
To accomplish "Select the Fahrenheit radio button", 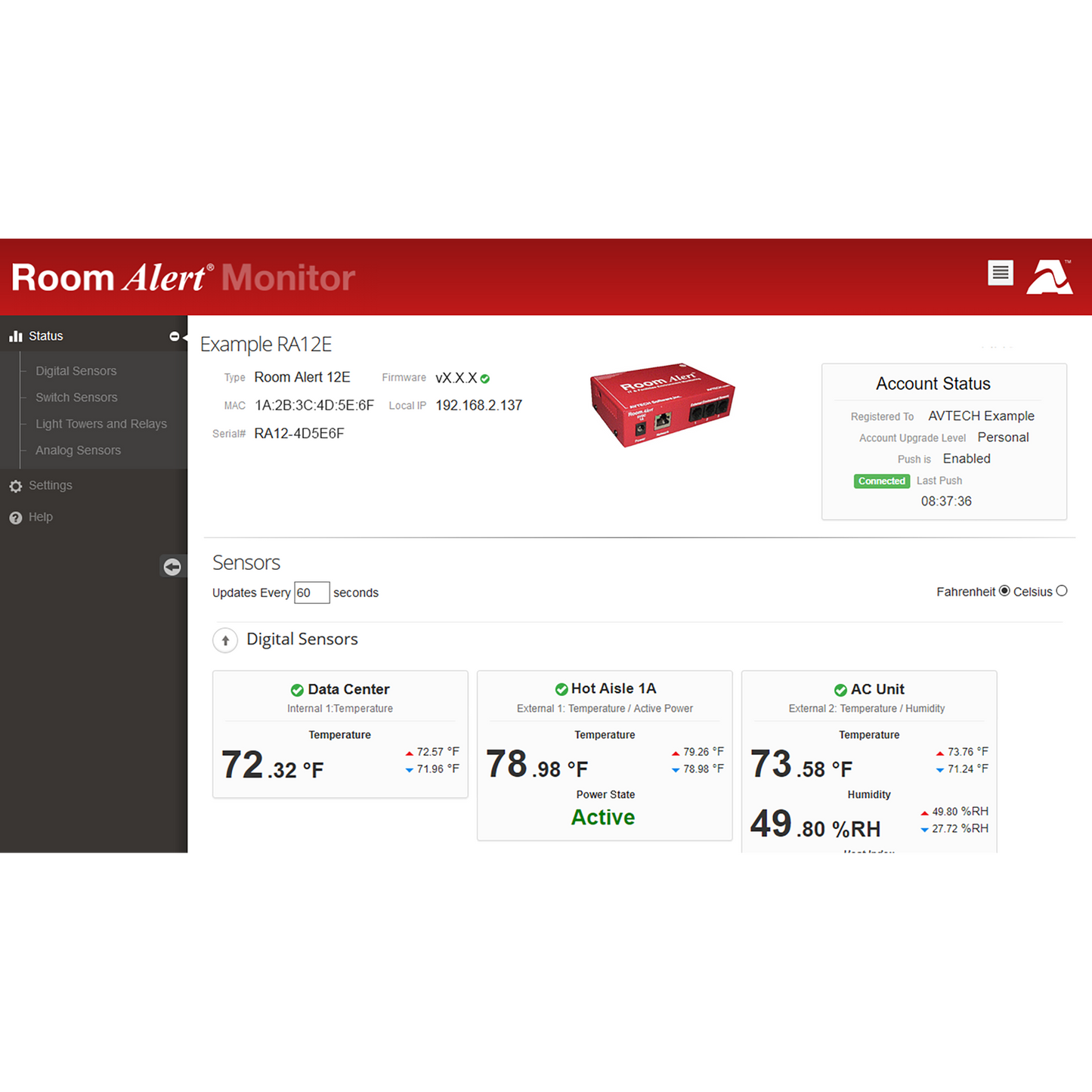I will point(1004,591).
